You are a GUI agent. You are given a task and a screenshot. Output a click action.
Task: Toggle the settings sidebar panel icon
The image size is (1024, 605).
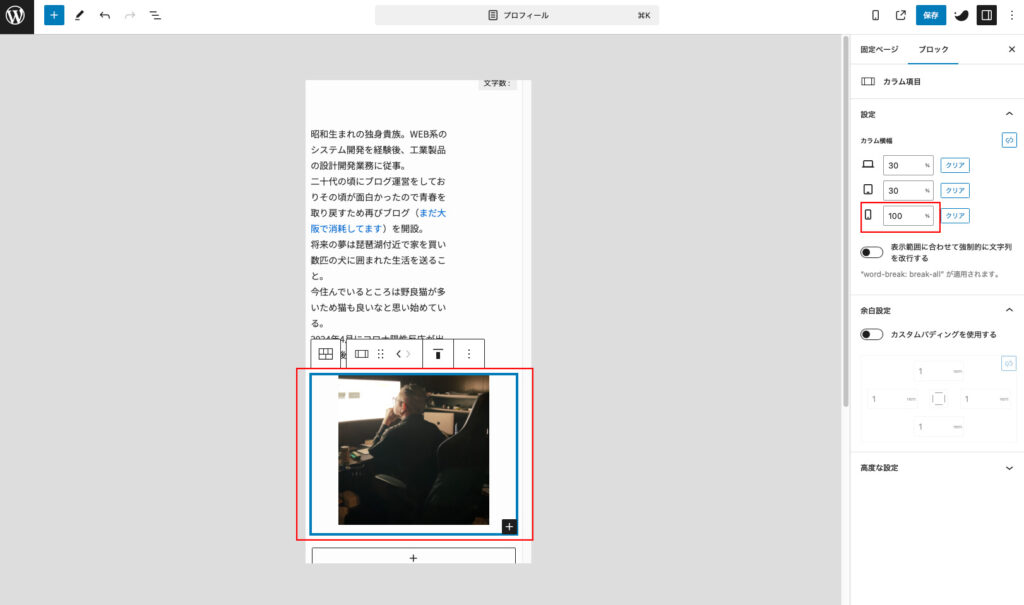987,15
